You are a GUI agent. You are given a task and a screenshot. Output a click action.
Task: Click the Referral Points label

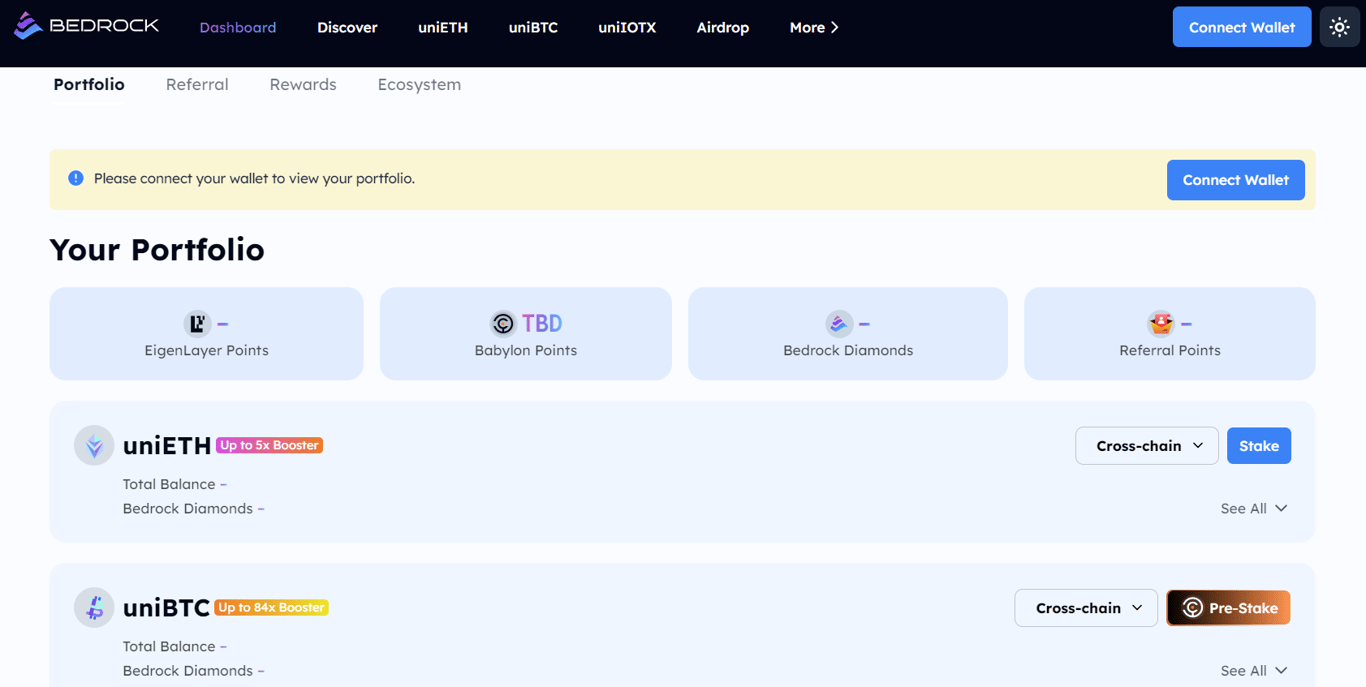pyautogui.click(x=1170, y=350)
